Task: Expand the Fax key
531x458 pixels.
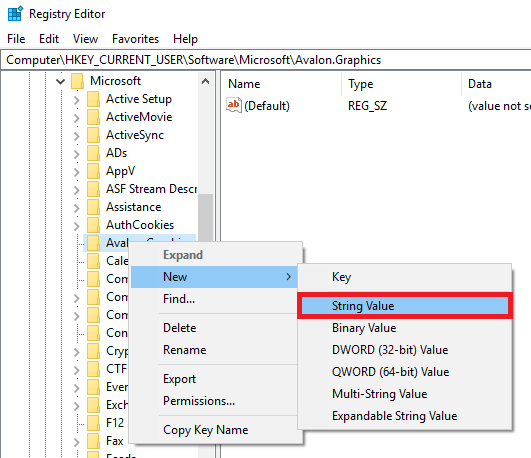Action: point(77,442)
